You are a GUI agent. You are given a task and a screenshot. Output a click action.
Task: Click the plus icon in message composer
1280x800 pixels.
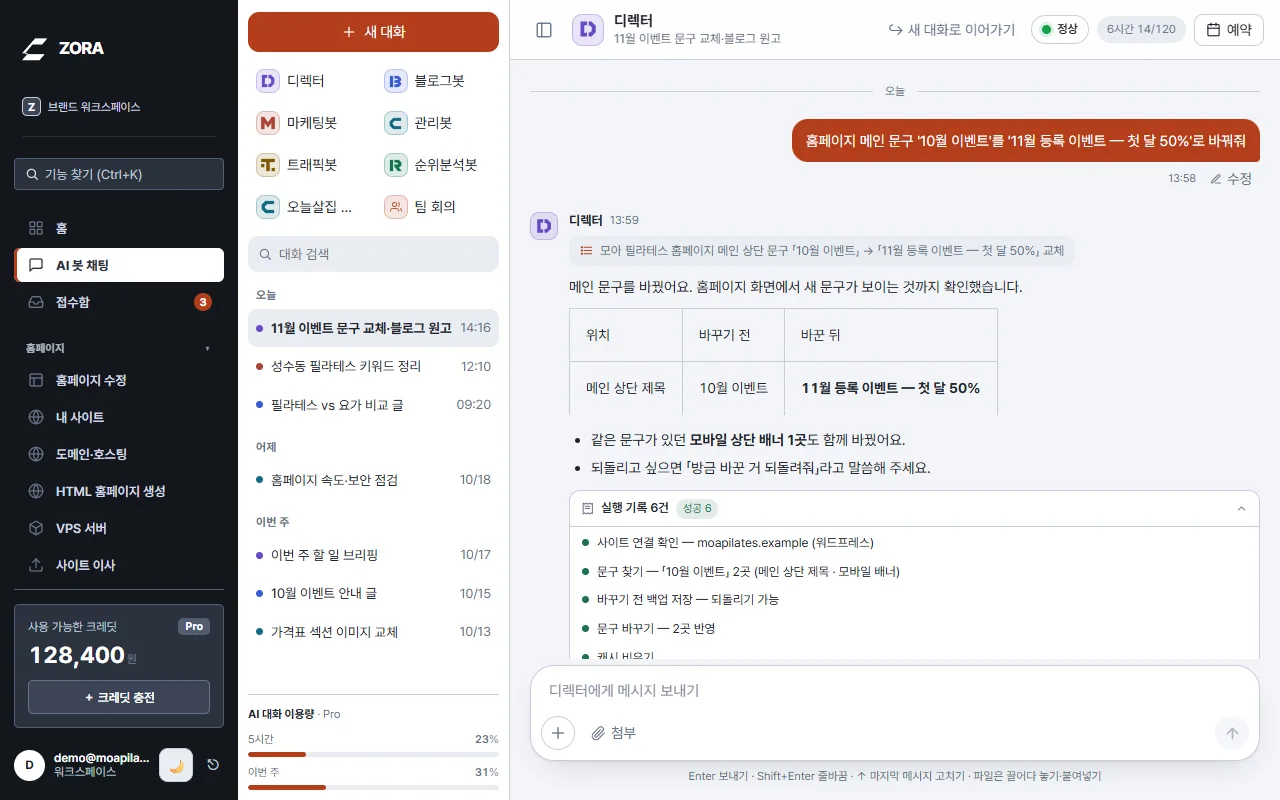(x=558, y=733)
